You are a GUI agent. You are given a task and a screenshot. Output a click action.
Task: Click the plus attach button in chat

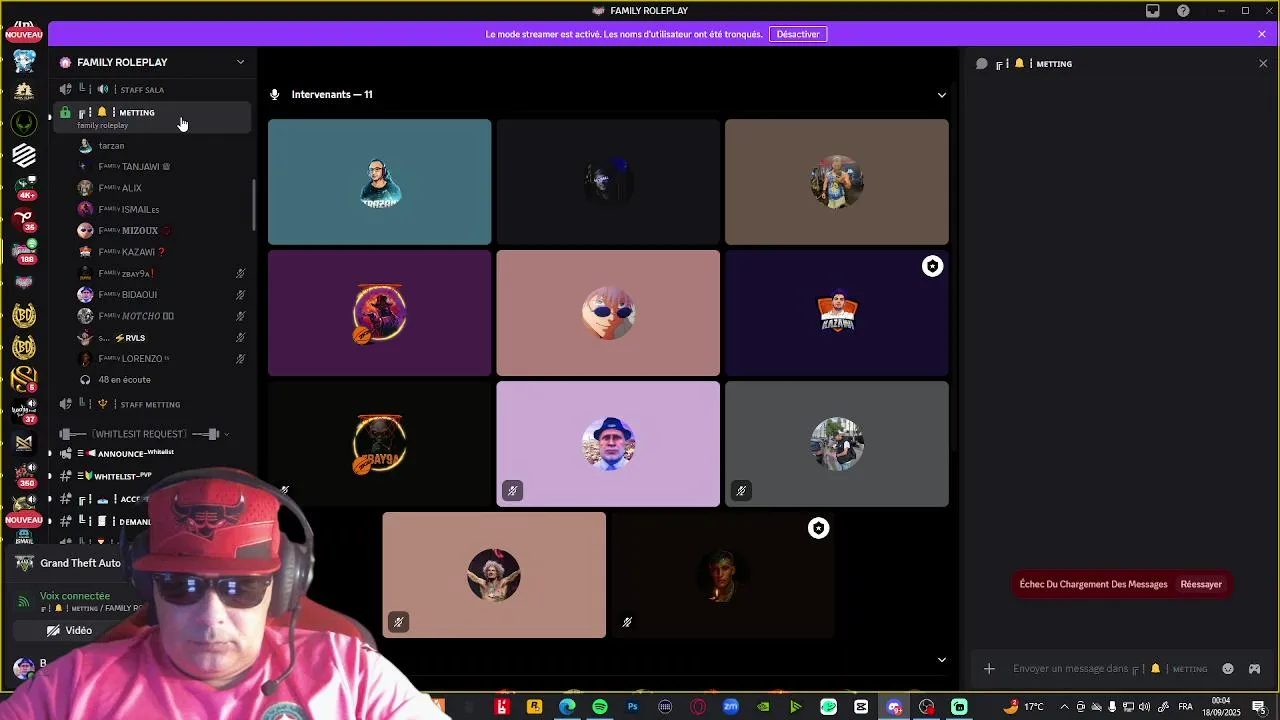coord(989,669)
